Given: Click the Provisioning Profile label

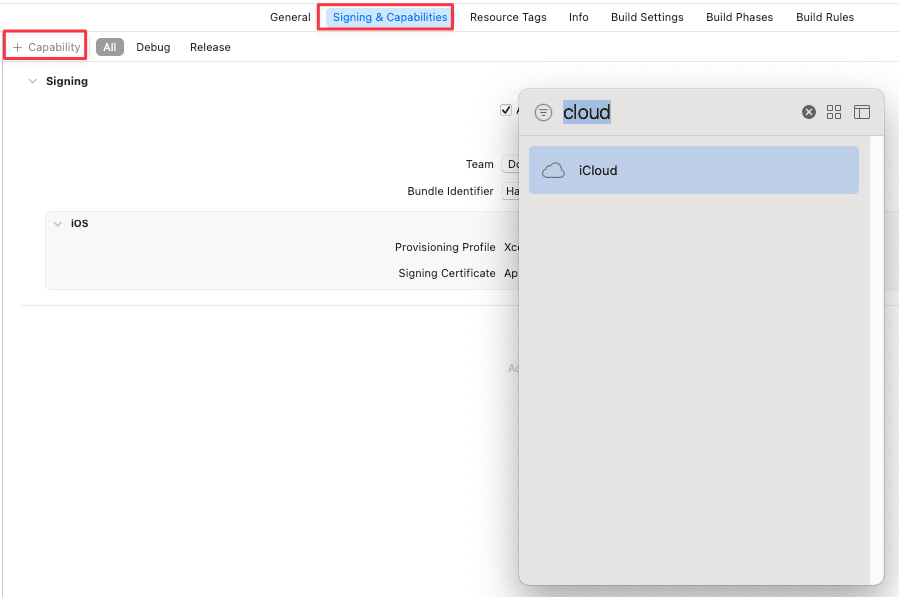Looking at the screenshot, I should coord(445,247).
